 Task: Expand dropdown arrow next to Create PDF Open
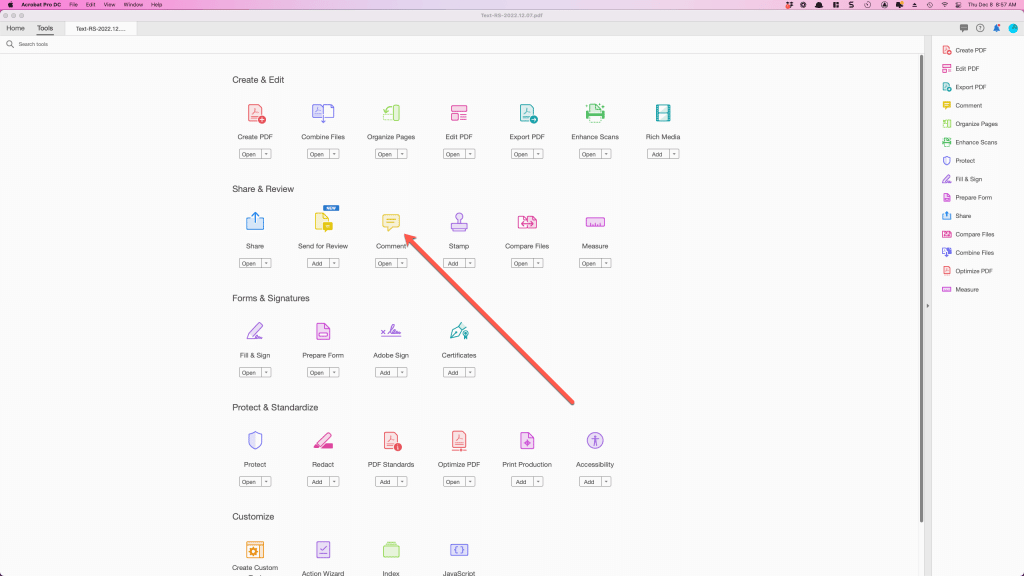click(x=266, y=154)
